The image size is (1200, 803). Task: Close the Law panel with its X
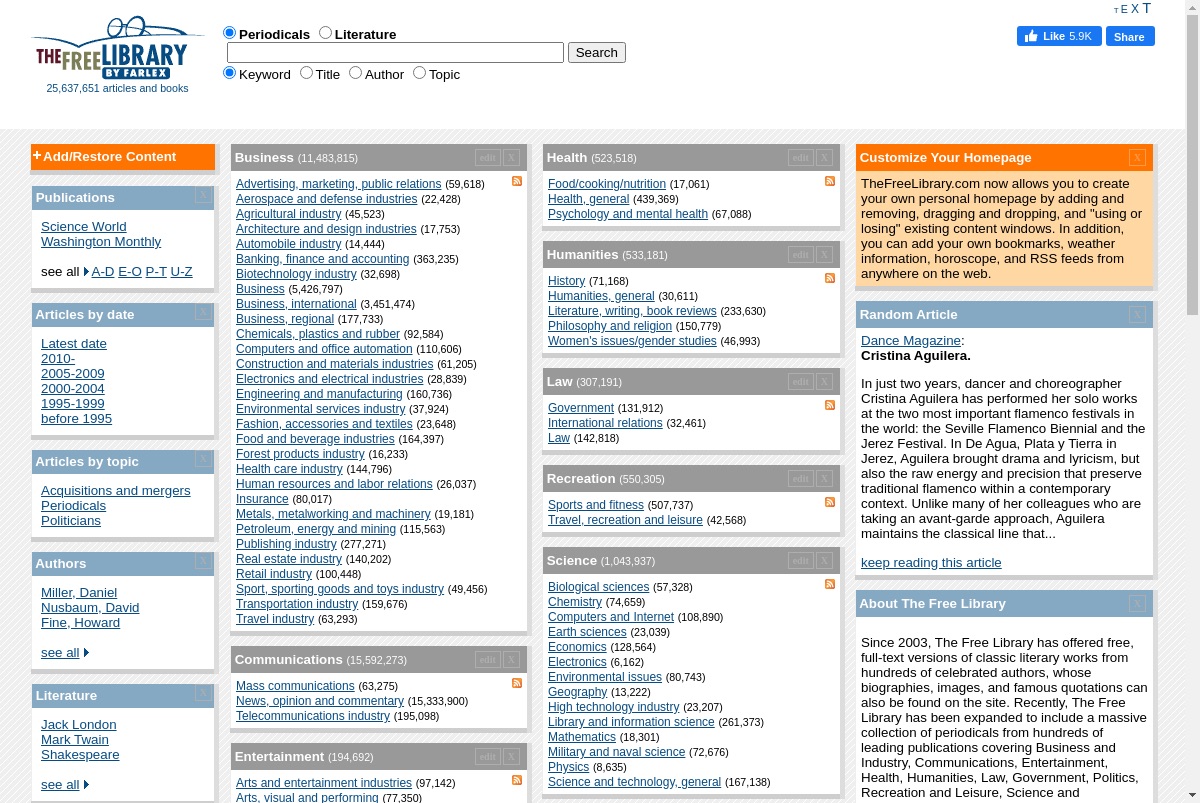coord(824,381)
